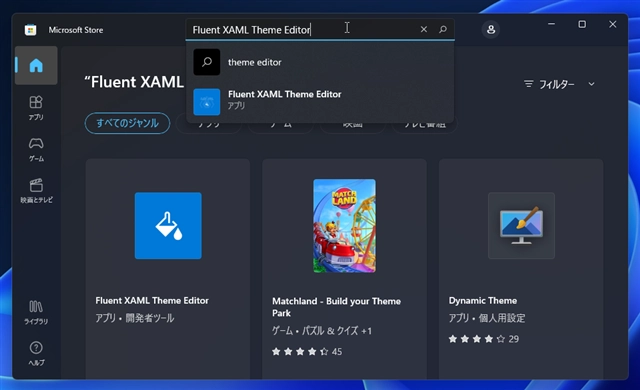Select the 'theme editor' search suggestion
Image resolution: width=640 pixels, height=390 pixels.
tap(320, 62)
